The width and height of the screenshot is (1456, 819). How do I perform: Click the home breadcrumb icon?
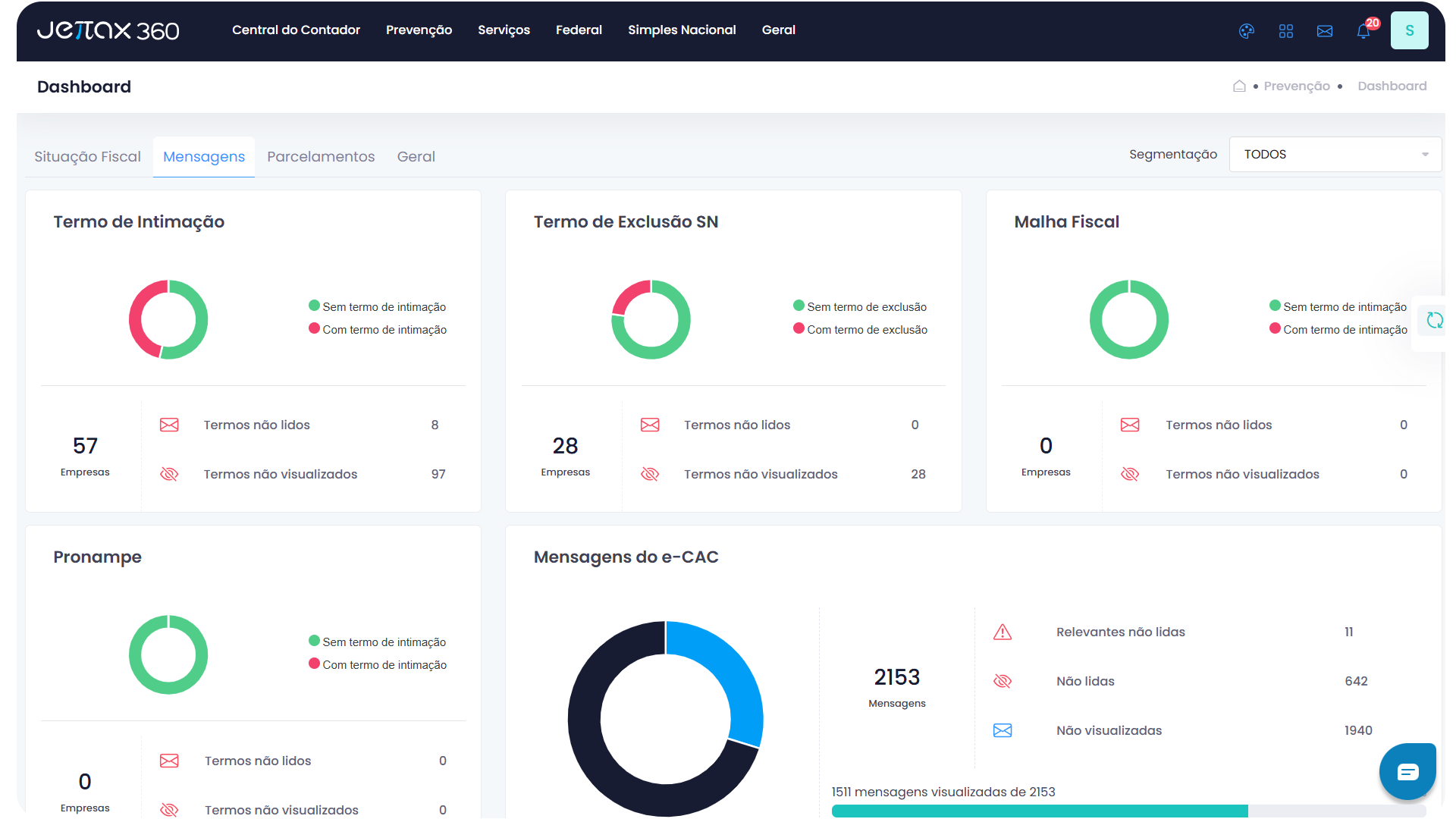pos(1239,86)
